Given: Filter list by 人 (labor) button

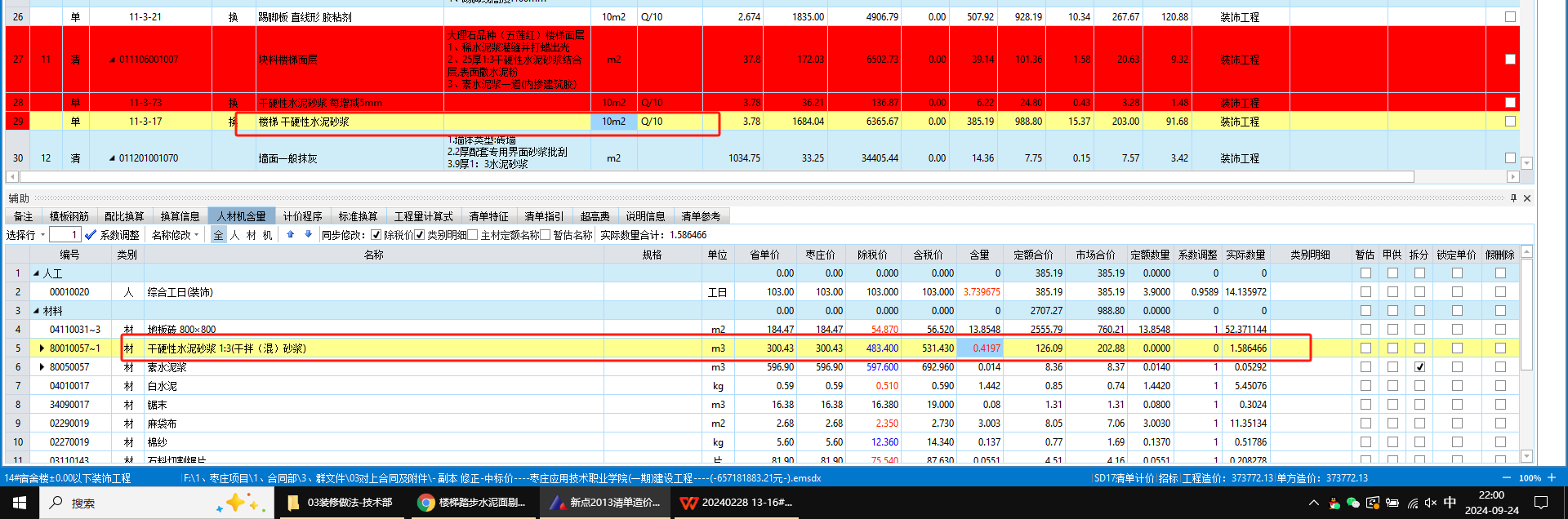Looking at the screenshot, I should (x=234, y=235).
